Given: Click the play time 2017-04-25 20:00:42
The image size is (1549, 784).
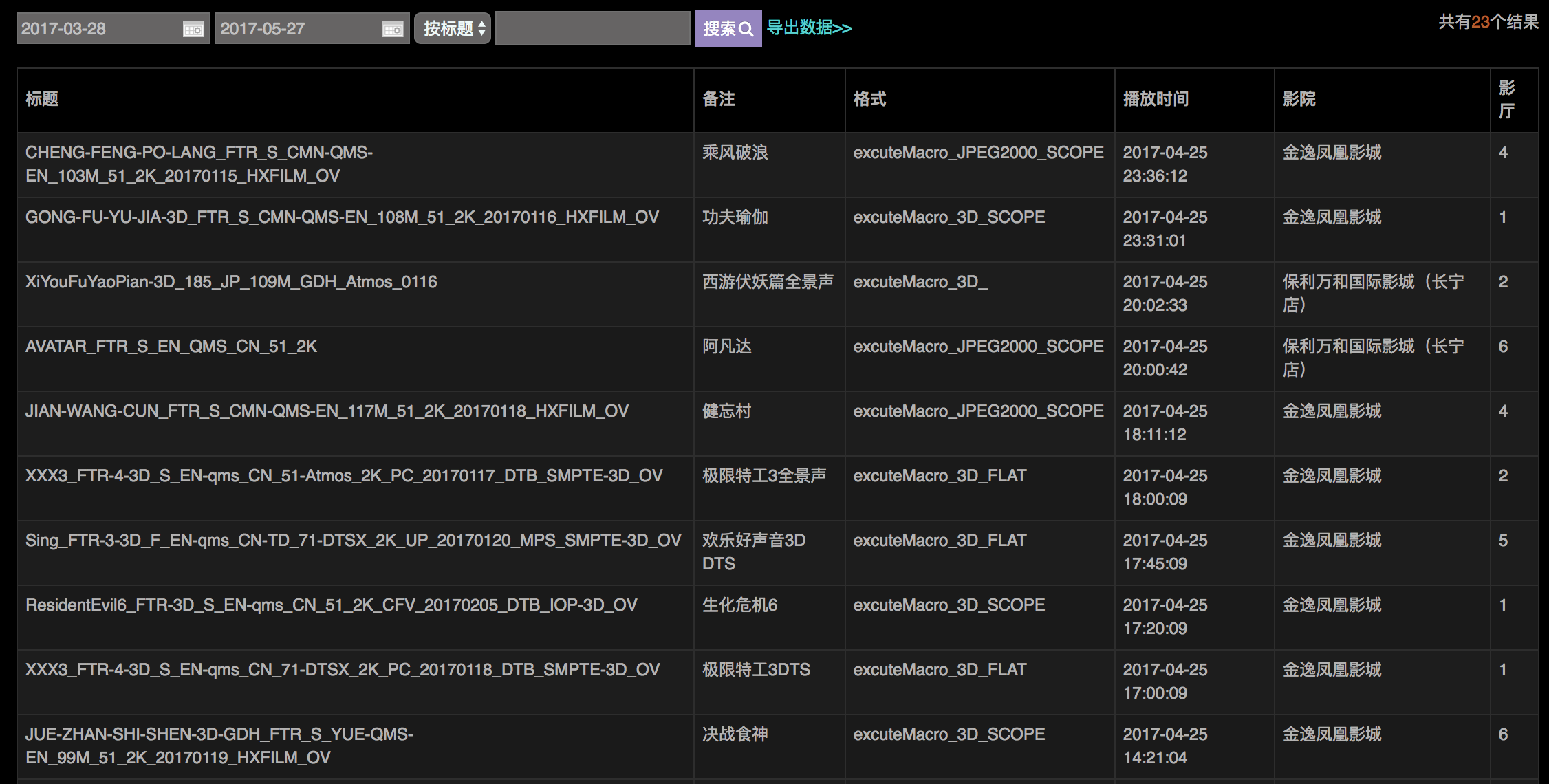Looking at the screenshot, I should (x=1165, y=358).
